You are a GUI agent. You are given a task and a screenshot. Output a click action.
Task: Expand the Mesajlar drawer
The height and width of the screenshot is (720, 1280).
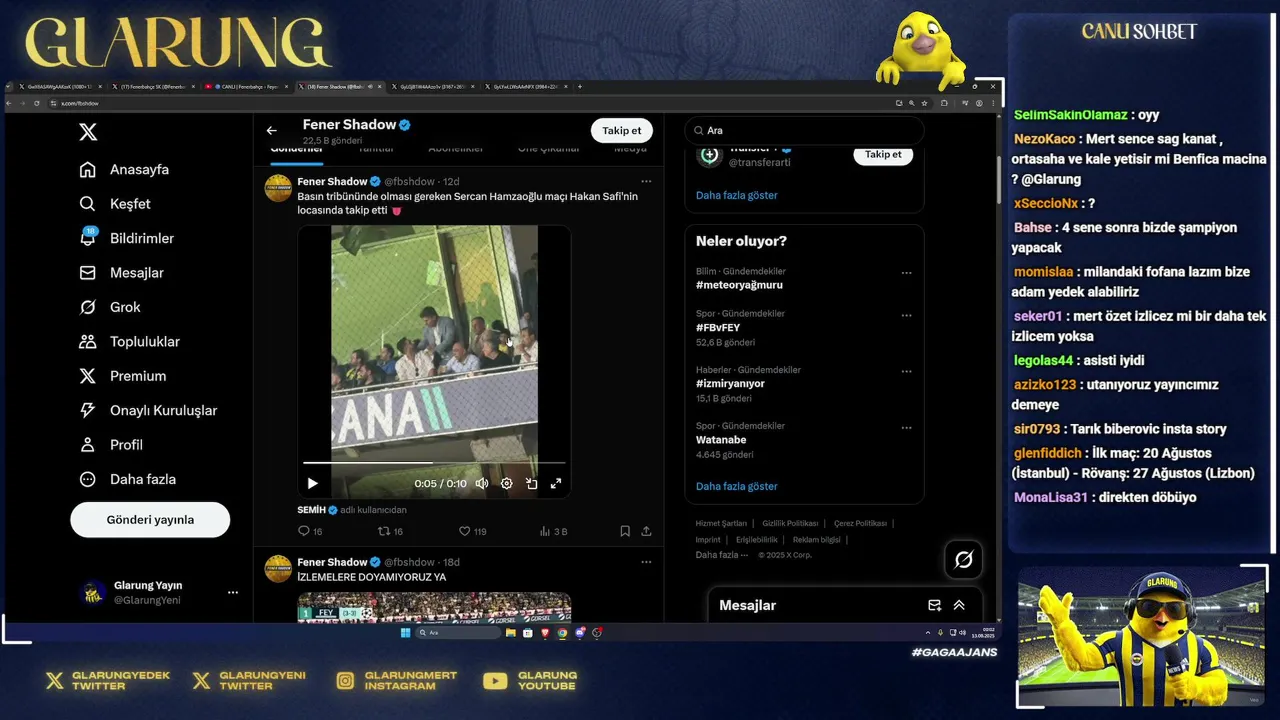coord(958,605)
